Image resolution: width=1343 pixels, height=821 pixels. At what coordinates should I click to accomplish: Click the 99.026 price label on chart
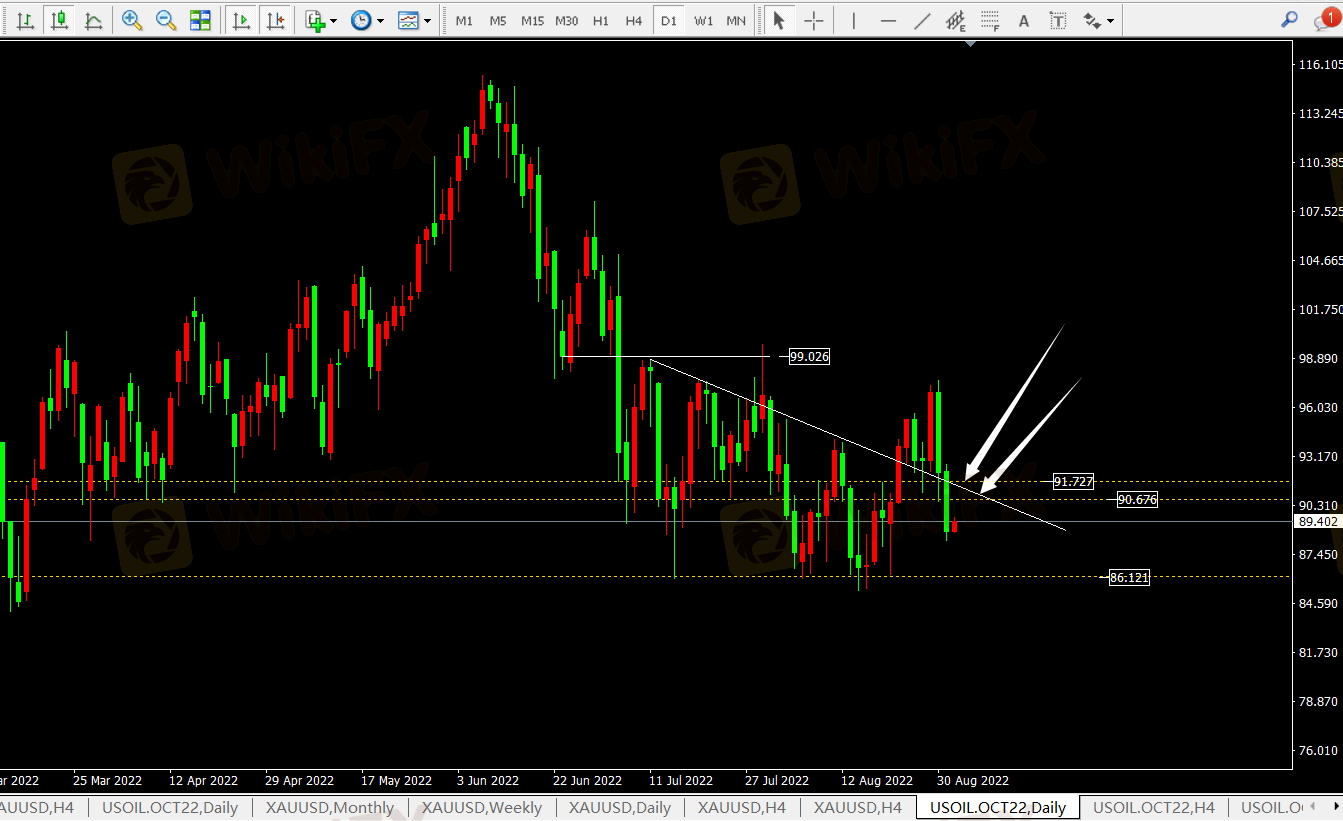809,357
